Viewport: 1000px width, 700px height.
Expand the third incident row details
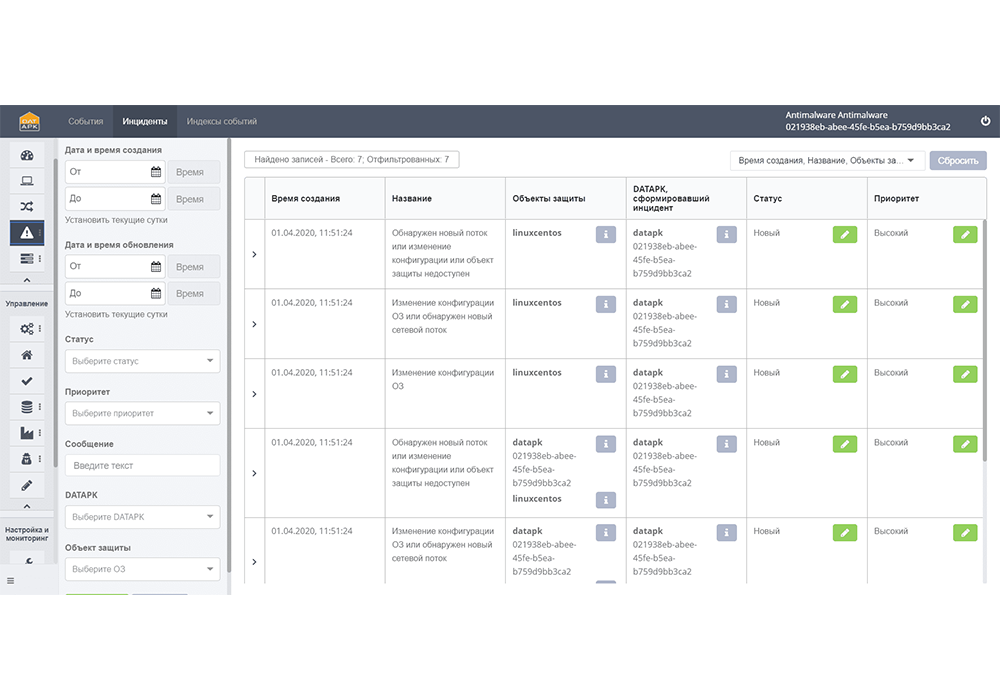[x=254, y=394]
